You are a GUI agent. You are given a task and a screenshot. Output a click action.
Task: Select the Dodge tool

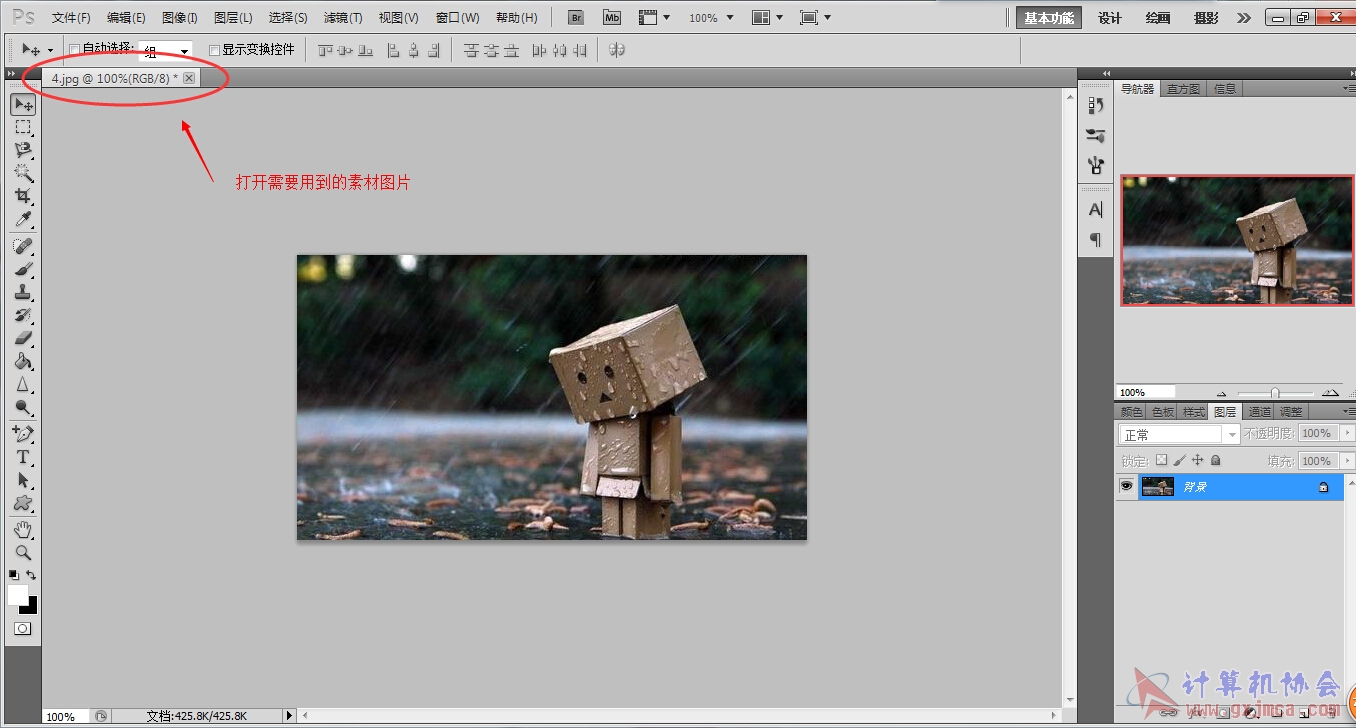23,407
